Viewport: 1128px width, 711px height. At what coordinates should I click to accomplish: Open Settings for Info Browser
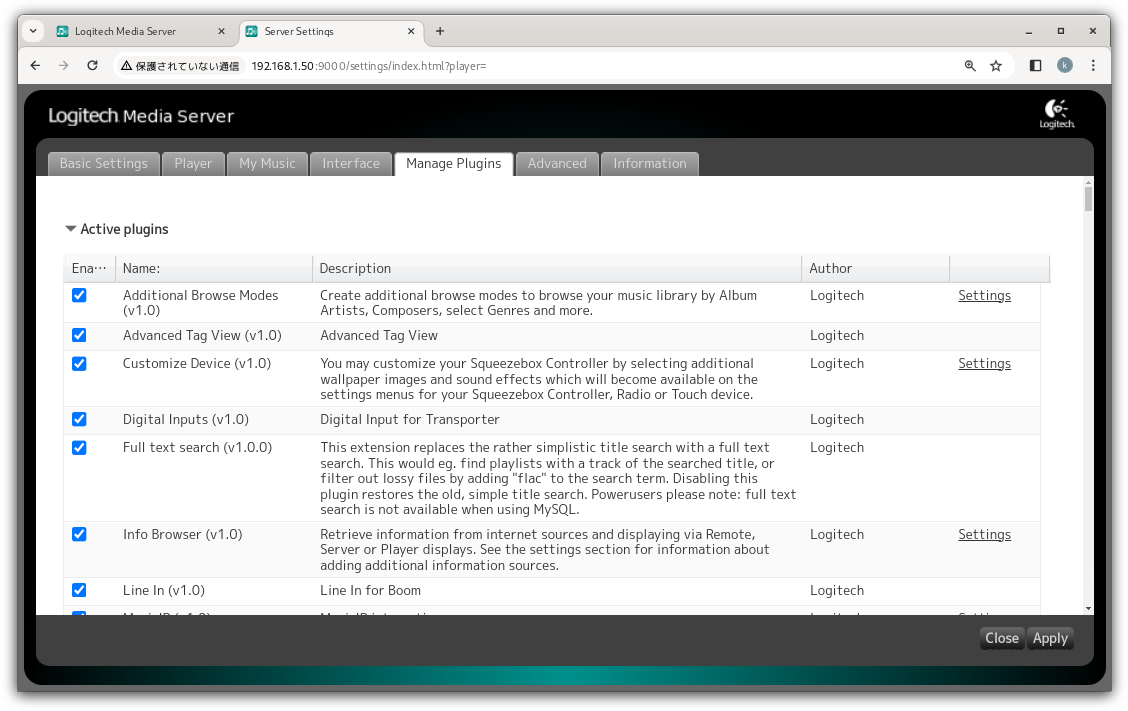(x=984, y=535)
